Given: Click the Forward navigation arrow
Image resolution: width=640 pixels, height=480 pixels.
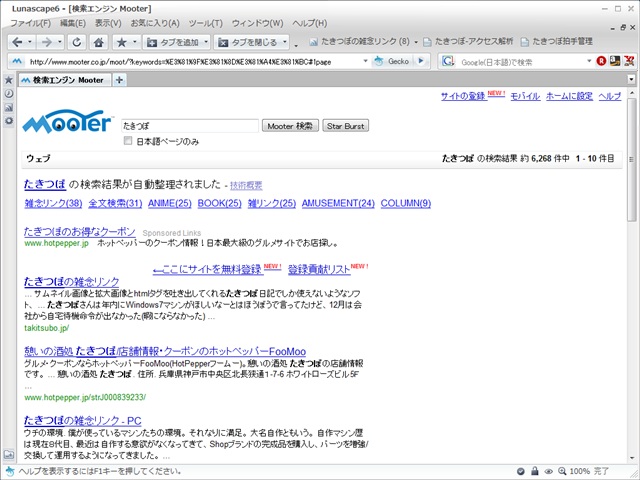Looking at the screenshot, I should (46, 42).
